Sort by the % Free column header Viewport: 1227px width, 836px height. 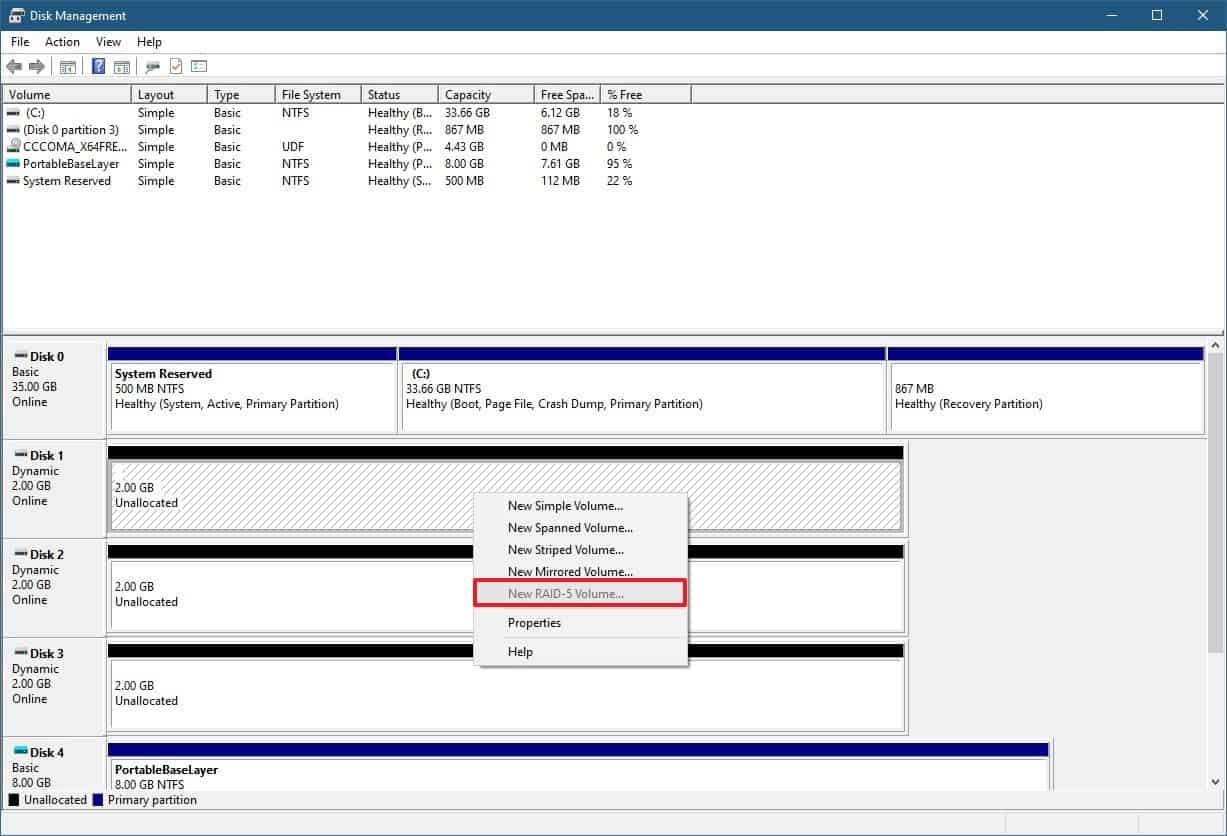coord(646,95)
